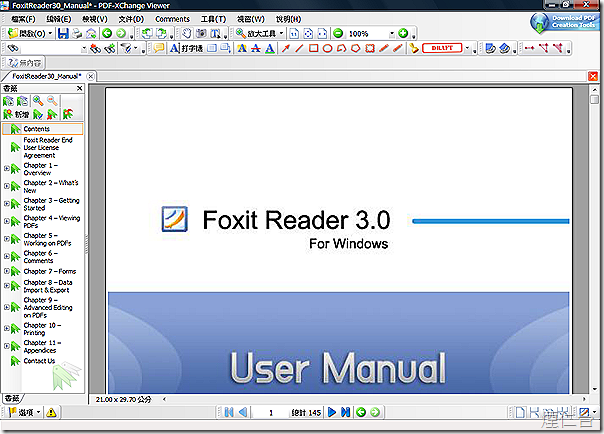The image size is (604, 434).
Task: Go to the previous page with blue arrow
Action: [243, 412]
